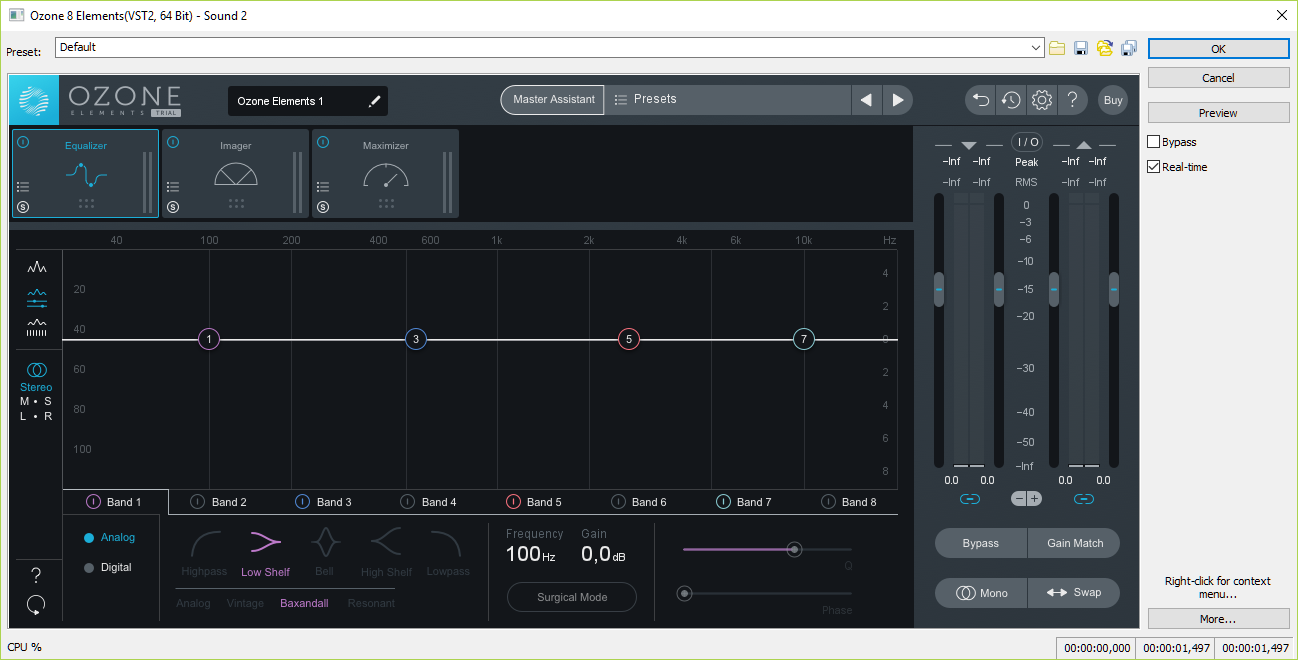Select Digital EQ mode
1298x660 pixels.
[107, 568]
